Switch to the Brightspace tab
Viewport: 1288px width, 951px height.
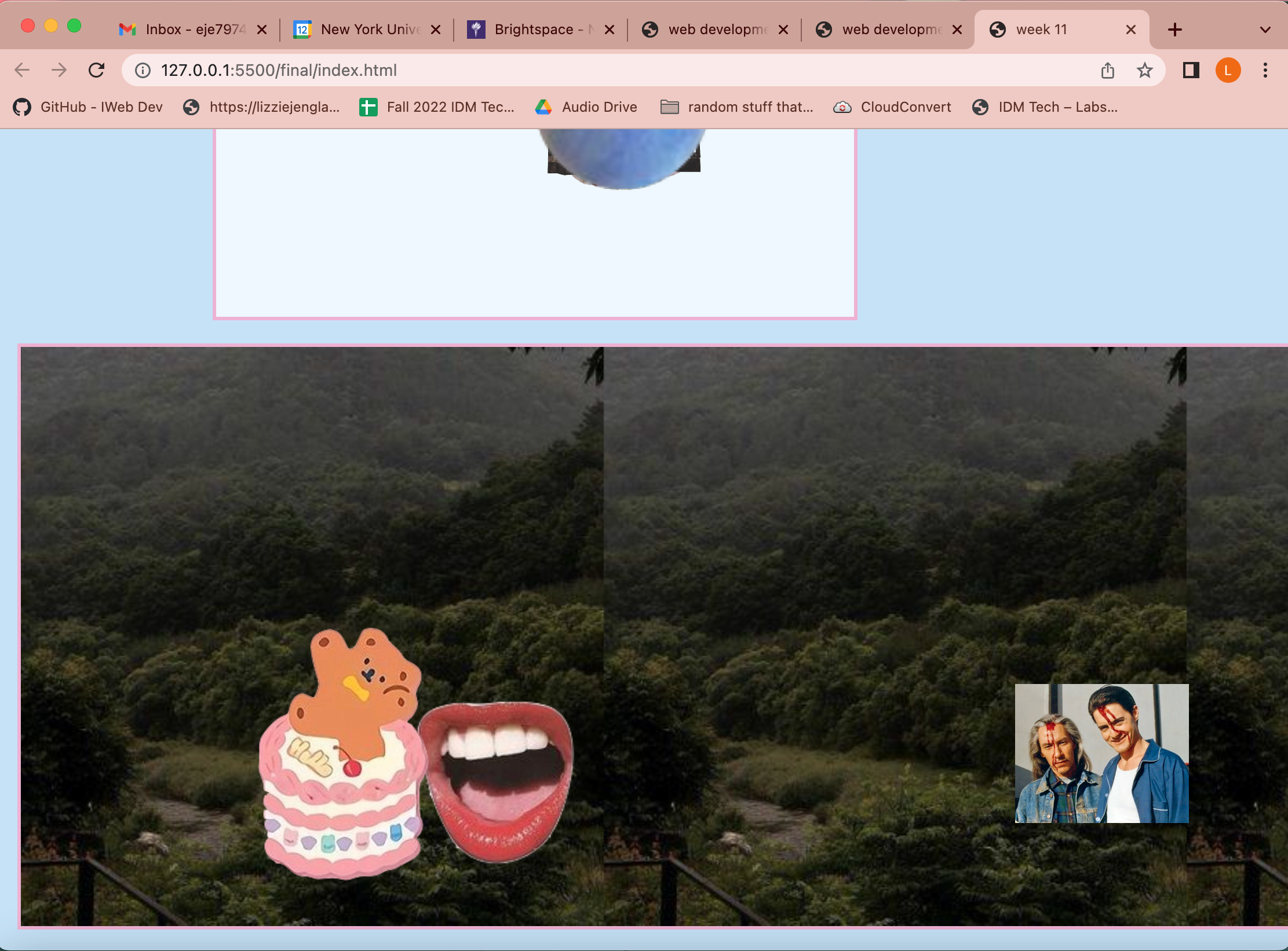click(x=533, y=30)
